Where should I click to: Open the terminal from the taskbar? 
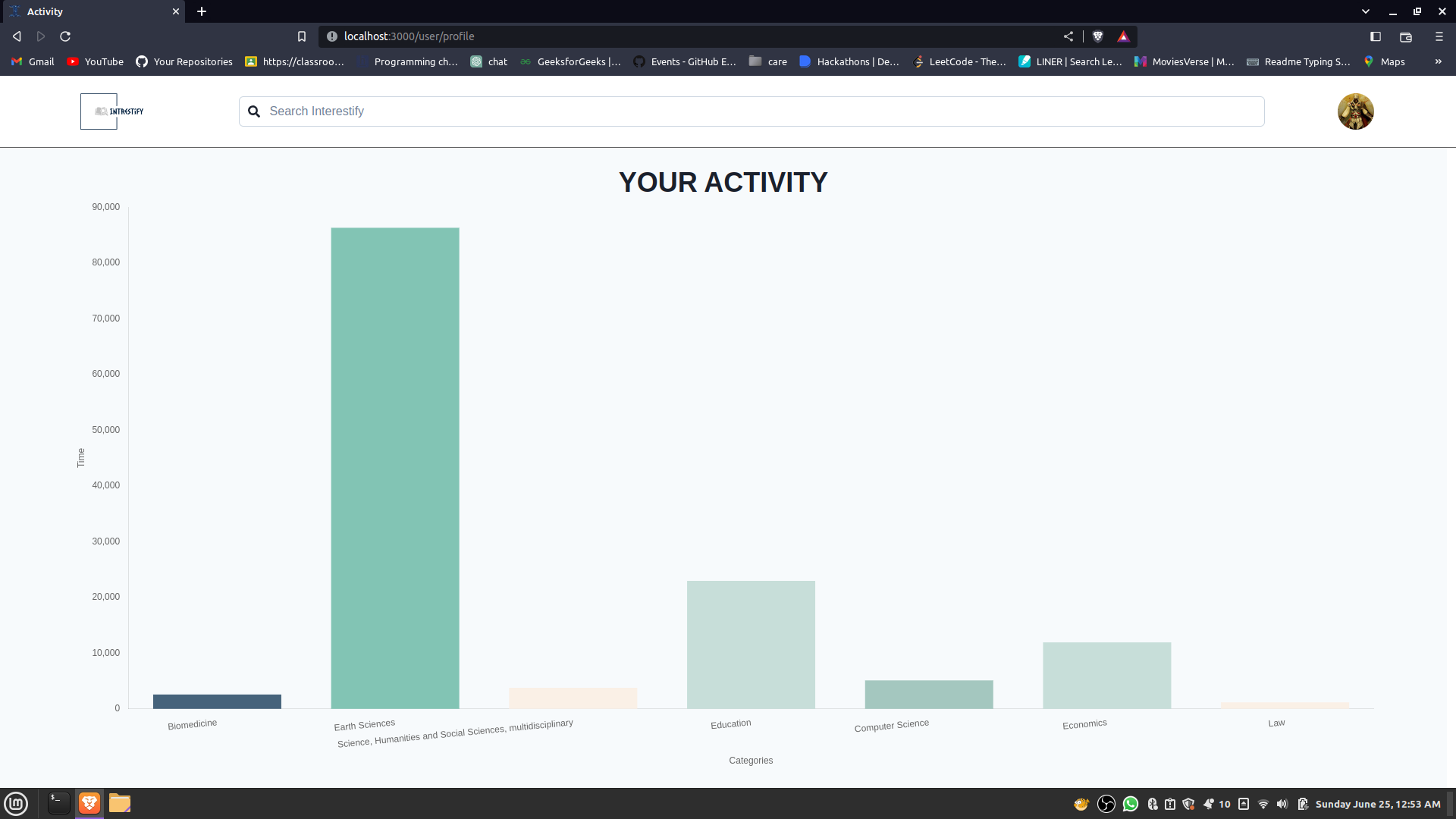(x=58, y=803)
